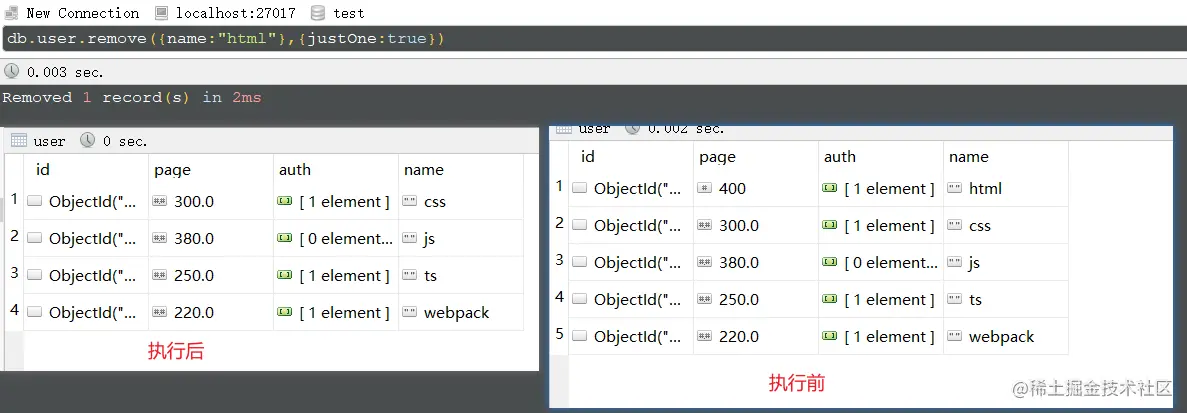Click the name column header in the five-row table
This screenshot has height=413, width=1187.
(x=969, y=157)
